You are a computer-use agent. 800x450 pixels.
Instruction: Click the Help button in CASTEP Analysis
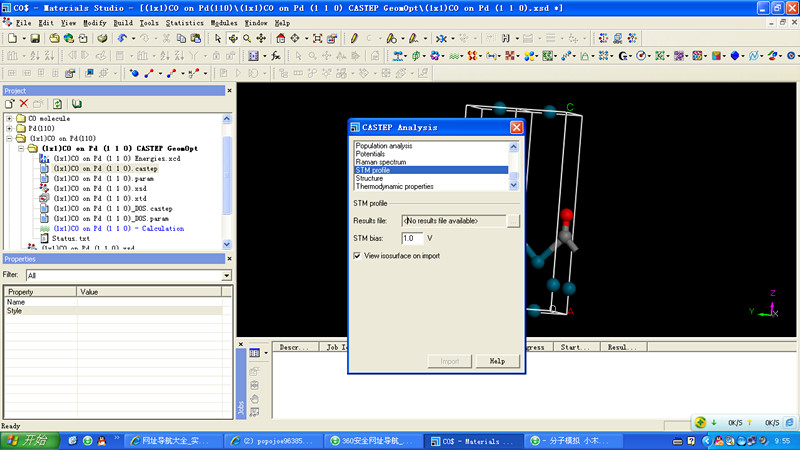(x=497, y=361)
